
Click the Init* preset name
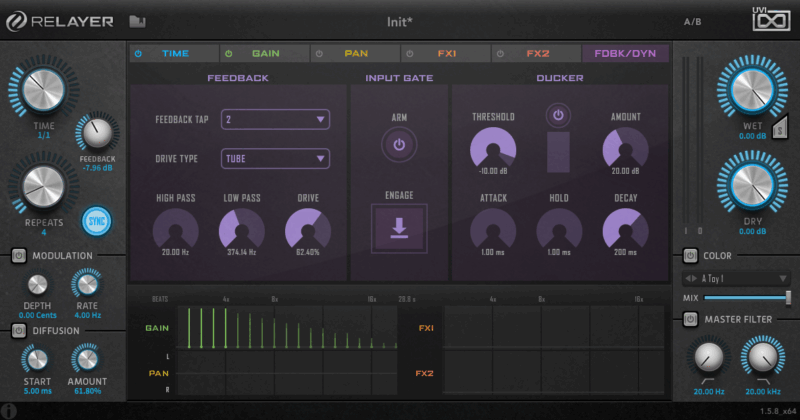pos(402,20)
